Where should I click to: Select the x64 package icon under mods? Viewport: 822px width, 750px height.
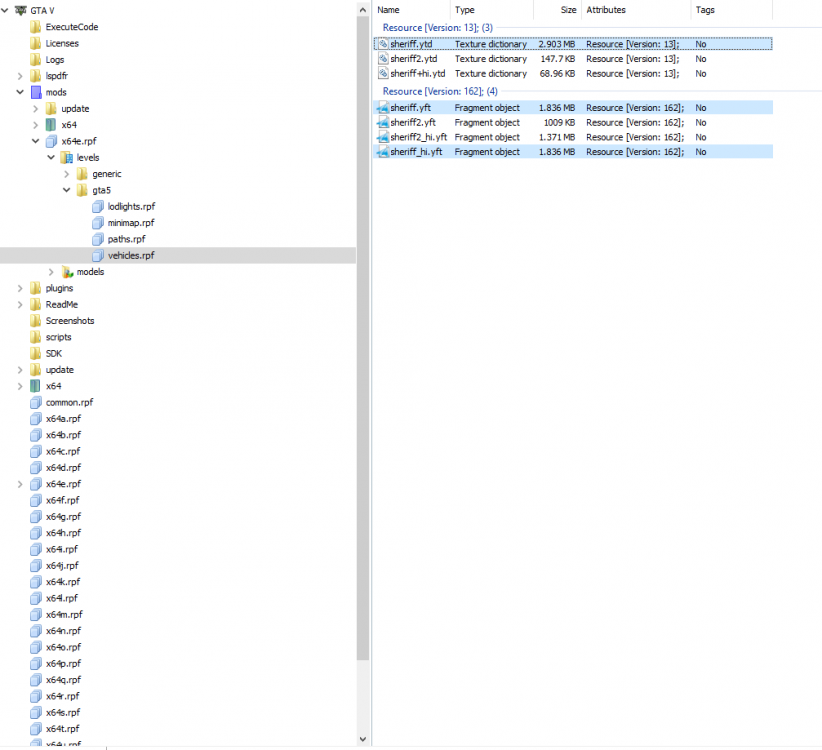pyautogui.click(x=50, y=124)
